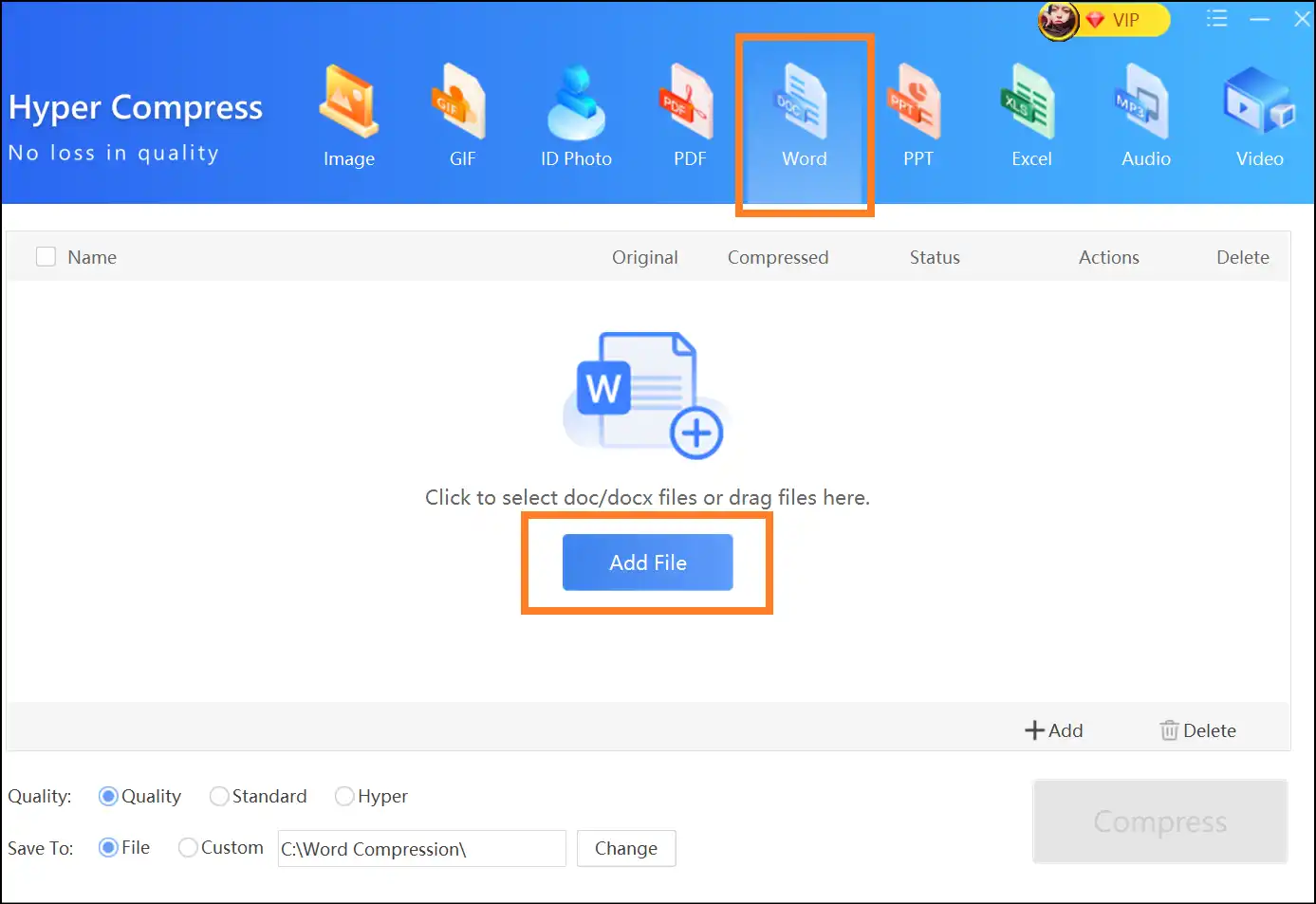Click the 'select doc/docx files' hint text
The width and height of the screenshot is (1316, 904).
pyautogui.click(x=647, y=497)
